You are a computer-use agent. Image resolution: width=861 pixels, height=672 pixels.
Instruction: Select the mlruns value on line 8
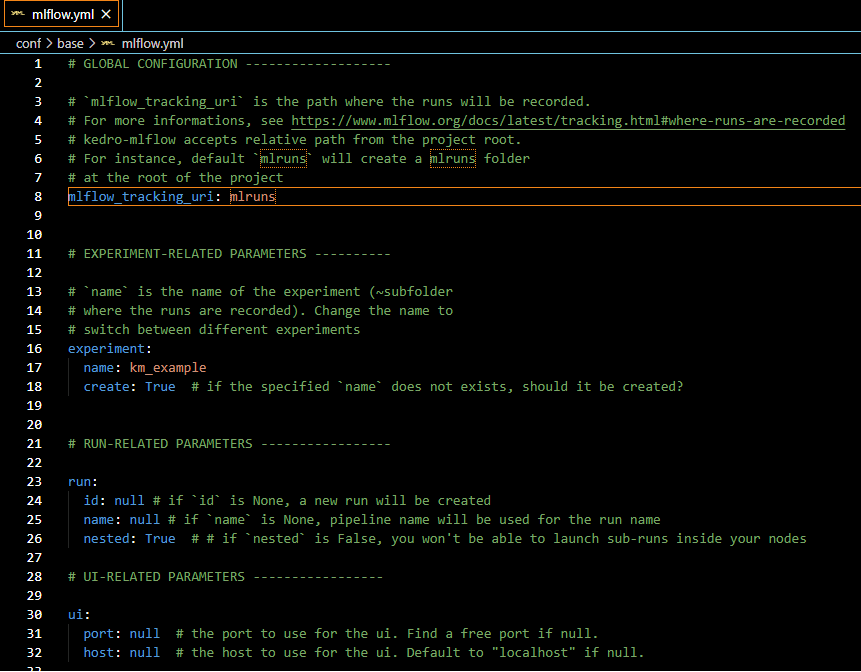pos(253,197)
